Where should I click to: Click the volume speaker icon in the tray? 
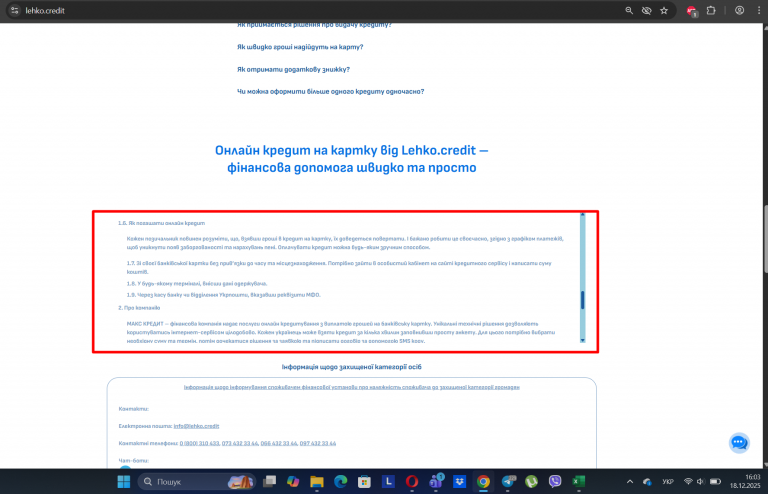pyautogui.click(x=700, y=482)
